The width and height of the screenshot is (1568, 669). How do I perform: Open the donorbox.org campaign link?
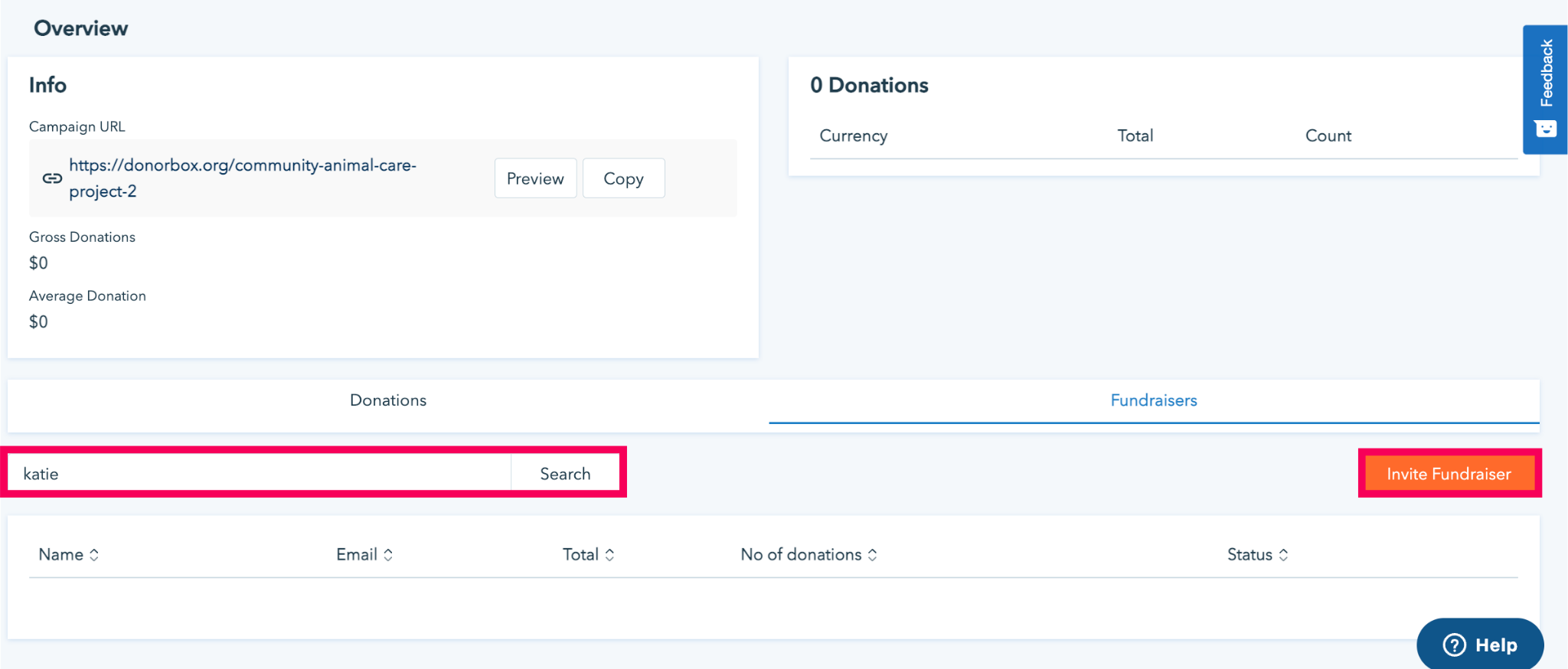[243, 178]
